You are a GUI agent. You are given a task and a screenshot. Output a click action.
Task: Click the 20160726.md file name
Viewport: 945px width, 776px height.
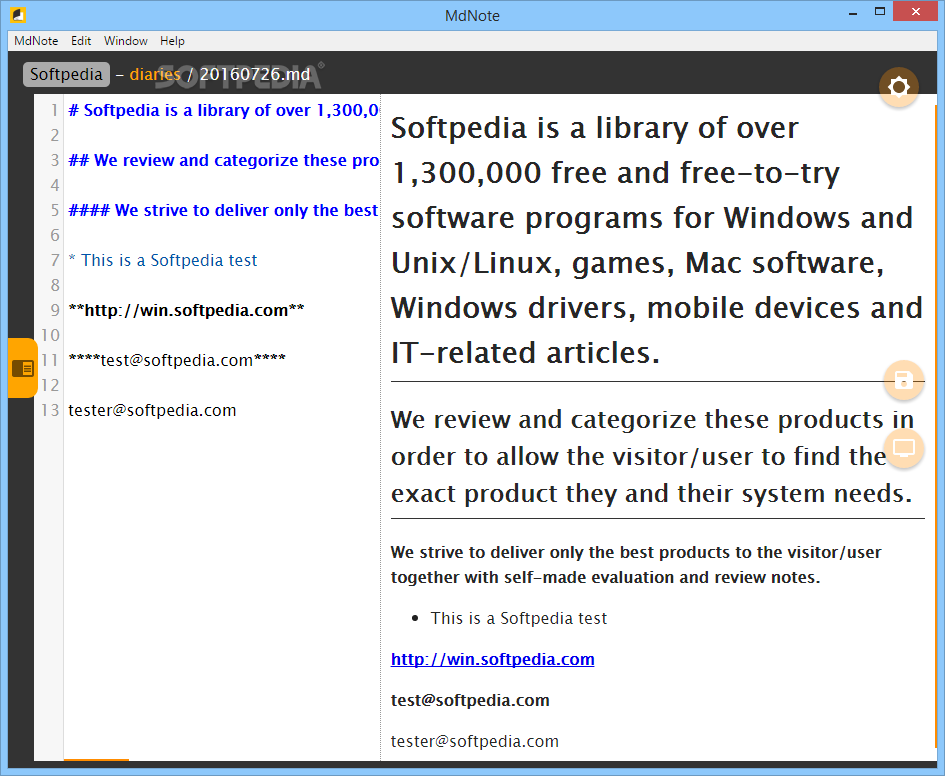coord(255,74)
